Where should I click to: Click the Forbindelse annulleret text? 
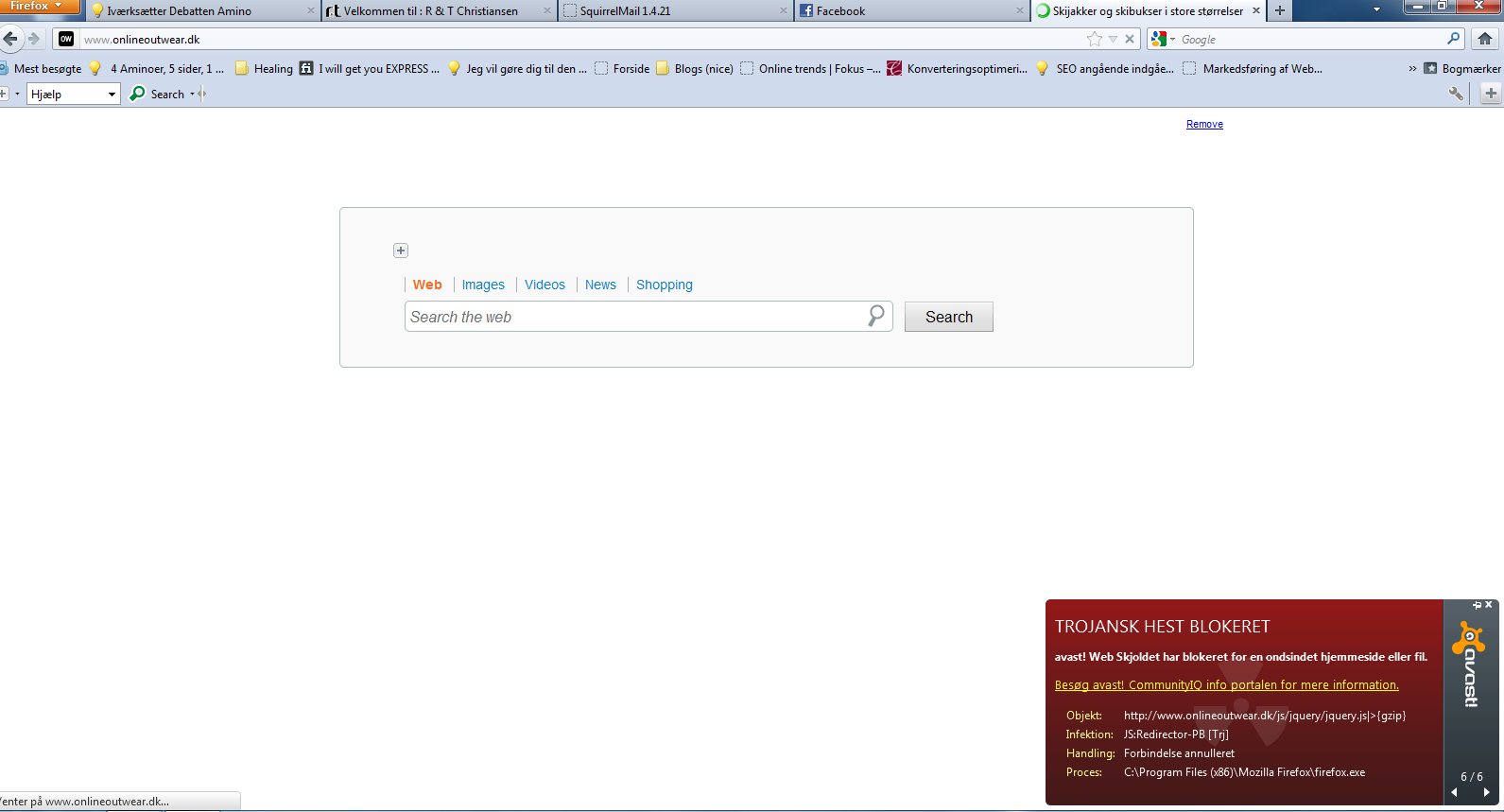1179,753
